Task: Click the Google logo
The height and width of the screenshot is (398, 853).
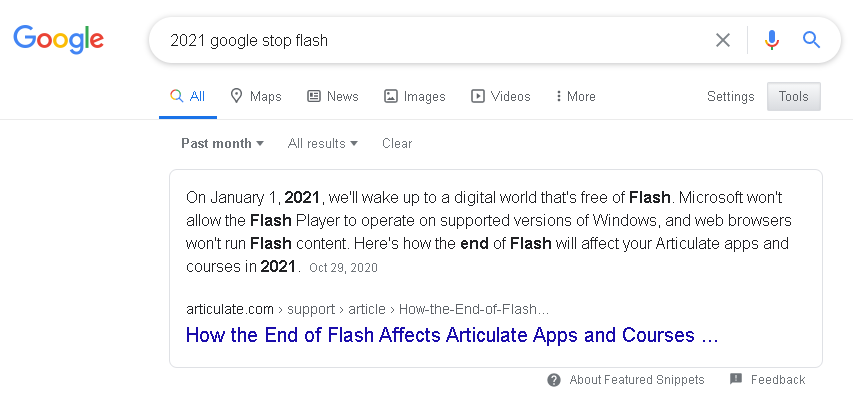Action: (59, 39)
